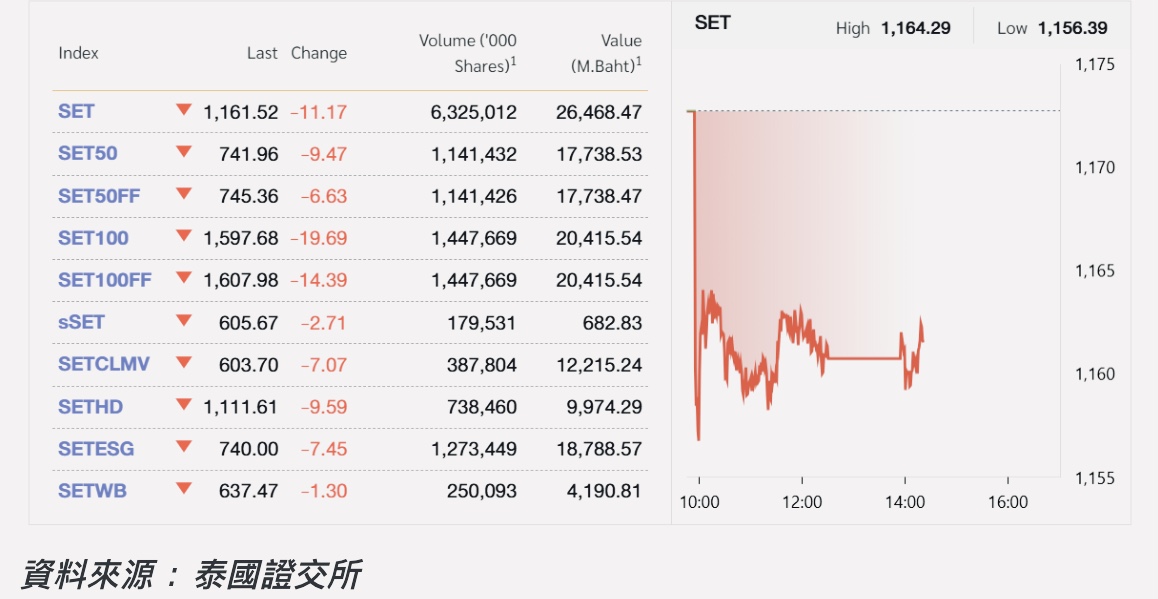Screen dimensions: 1158x599
Task: Click the red down arrow beside SET
Action: [183, 110]
